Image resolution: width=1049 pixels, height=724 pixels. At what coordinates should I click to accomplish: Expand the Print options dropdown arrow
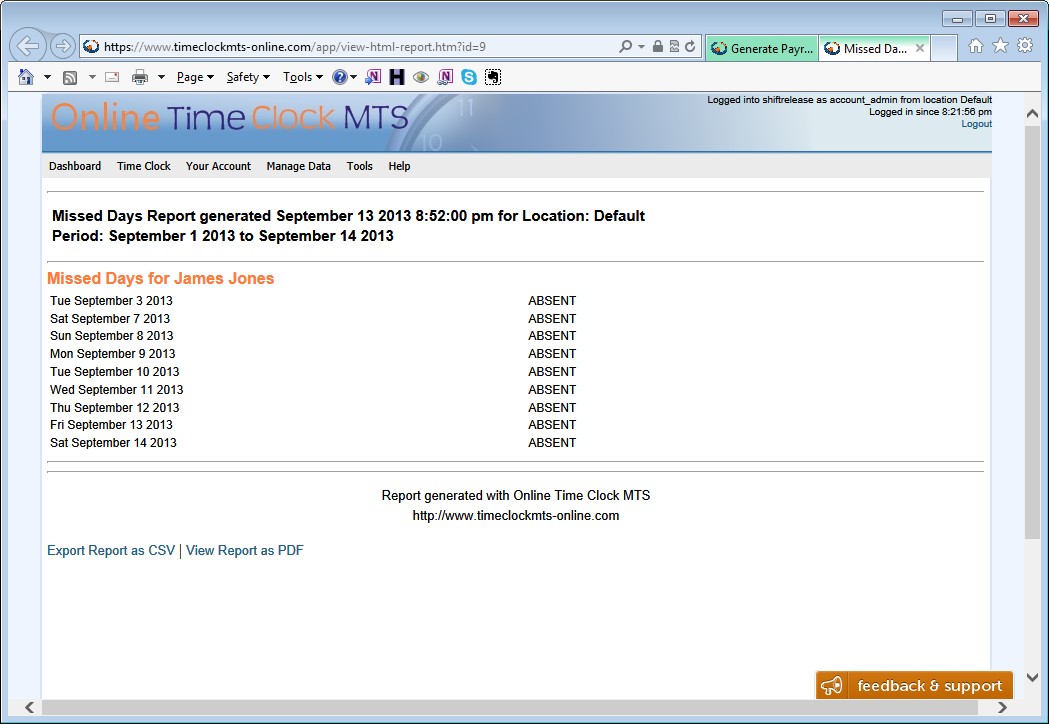point(161,77)
